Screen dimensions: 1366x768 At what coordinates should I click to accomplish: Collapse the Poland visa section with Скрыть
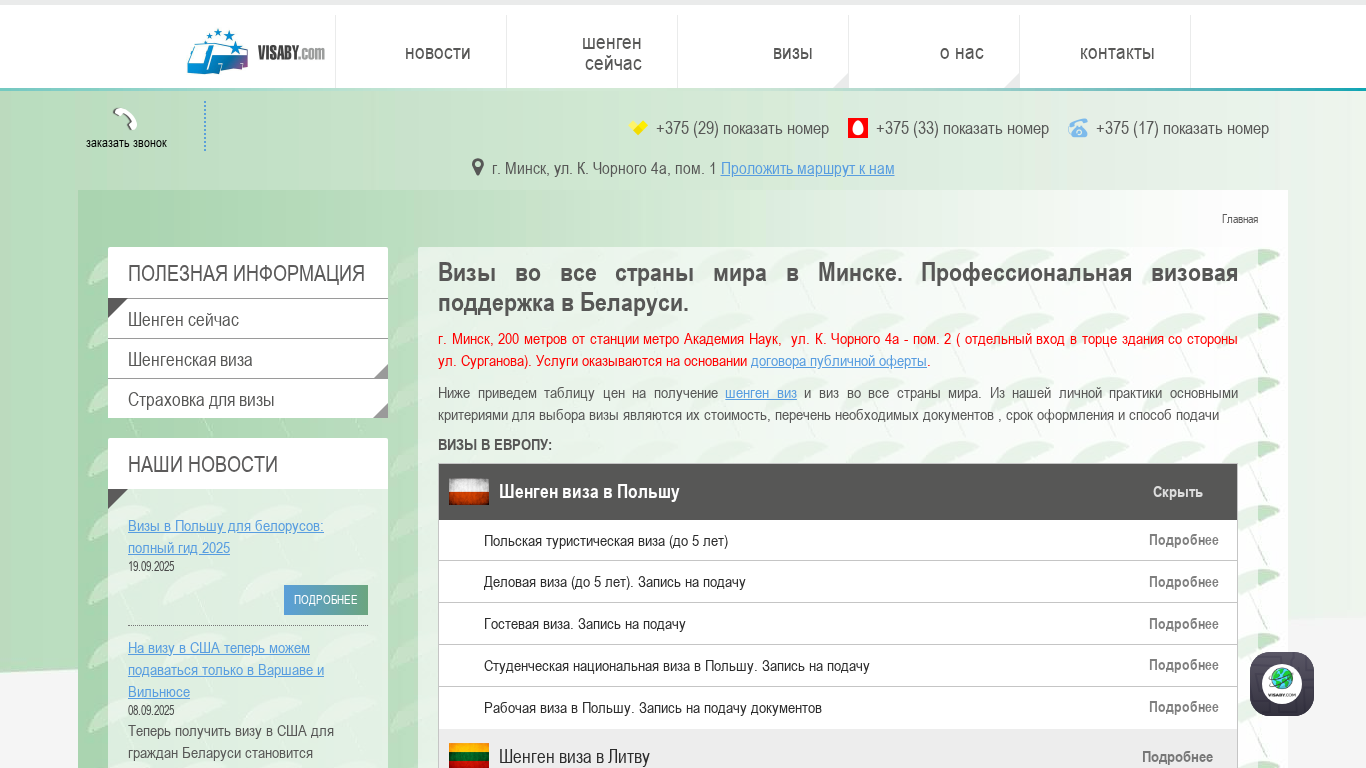tap(1177, 492)
